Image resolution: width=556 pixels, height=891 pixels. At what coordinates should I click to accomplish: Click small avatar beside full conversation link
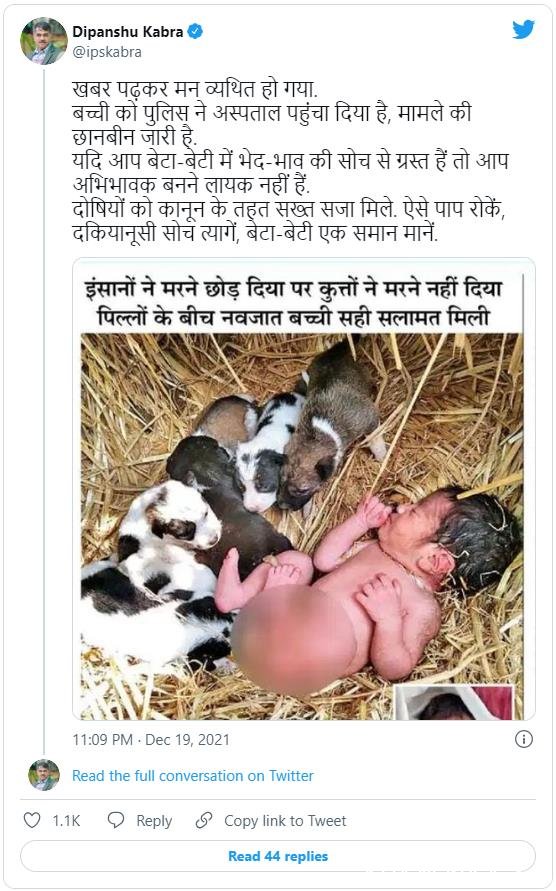pos(44,775)
